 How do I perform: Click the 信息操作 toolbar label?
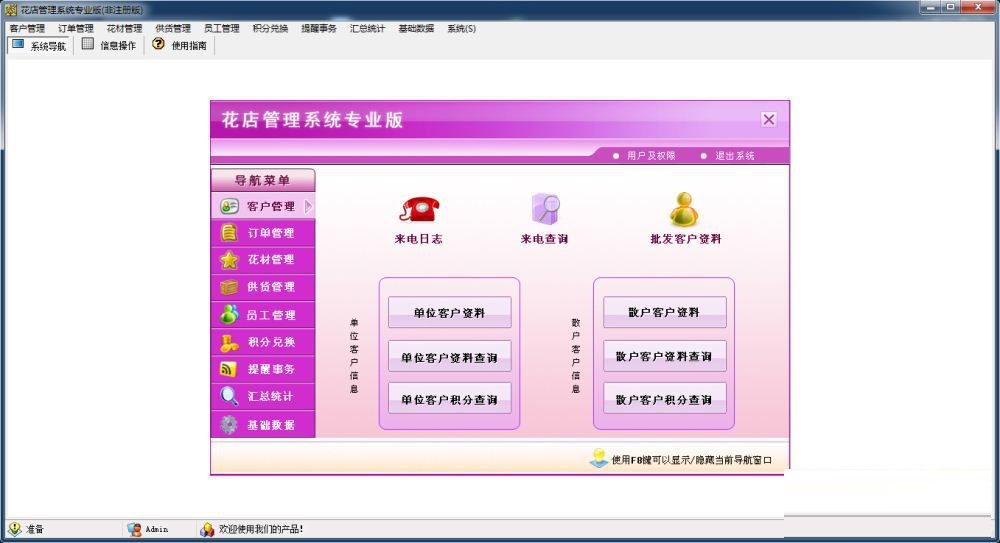click(x=118, y=45)
